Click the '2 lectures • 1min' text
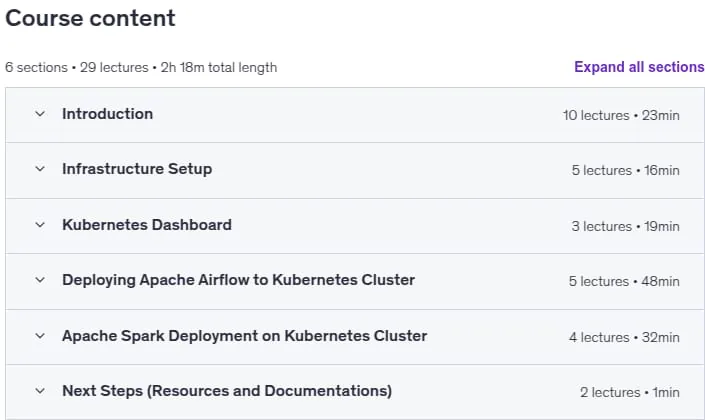The image size is (705, 420). pyautogui.click(x=629, y=393)
